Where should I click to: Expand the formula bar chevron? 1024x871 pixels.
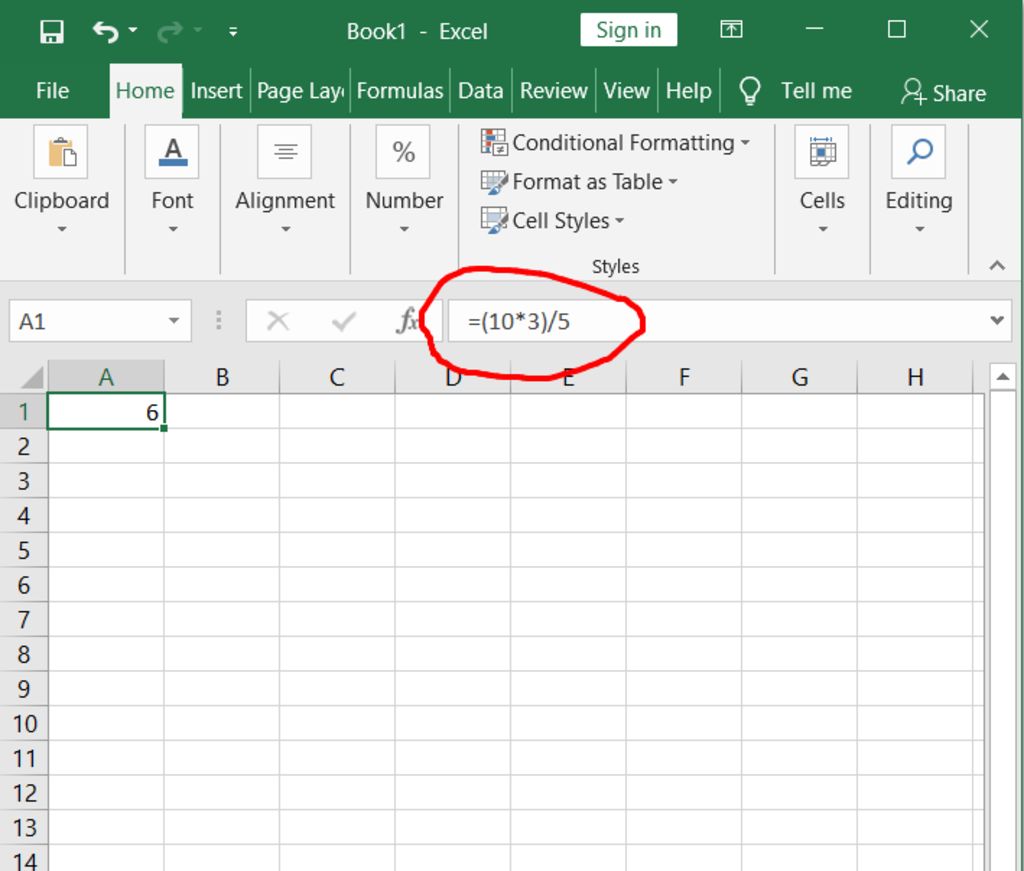click(x=997, y=320)
